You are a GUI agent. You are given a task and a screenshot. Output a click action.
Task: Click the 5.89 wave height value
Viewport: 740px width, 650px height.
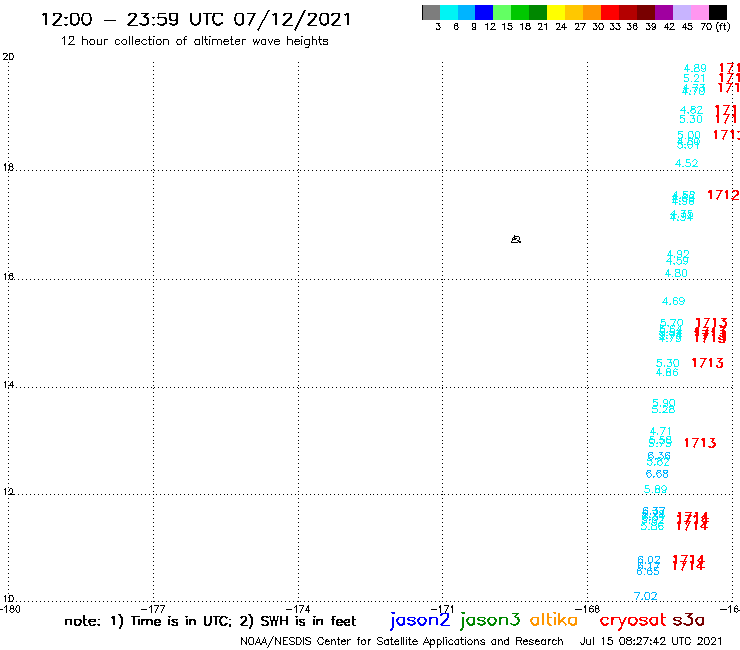(656, 490)
